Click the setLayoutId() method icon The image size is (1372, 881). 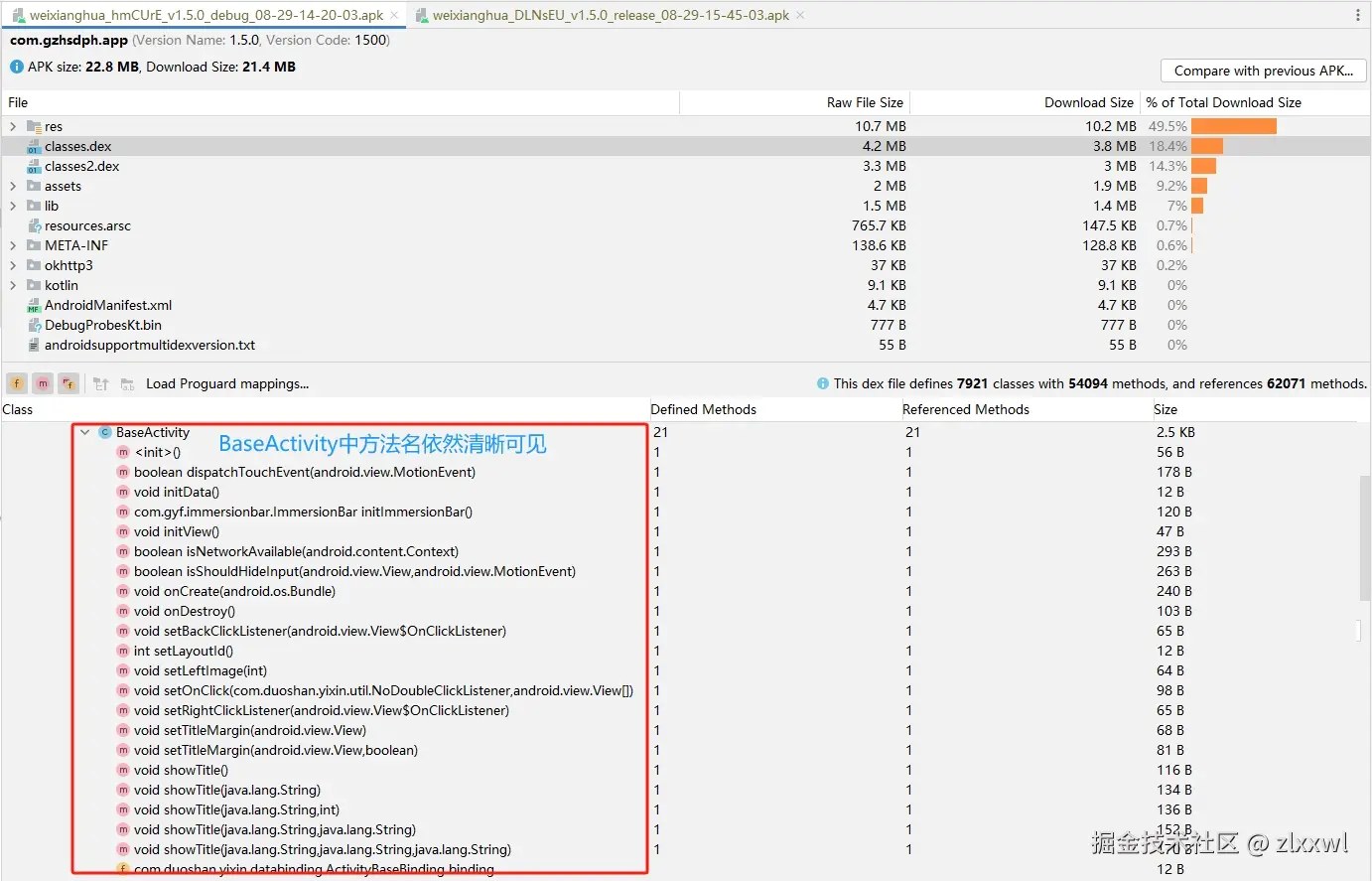click(123, 651)
